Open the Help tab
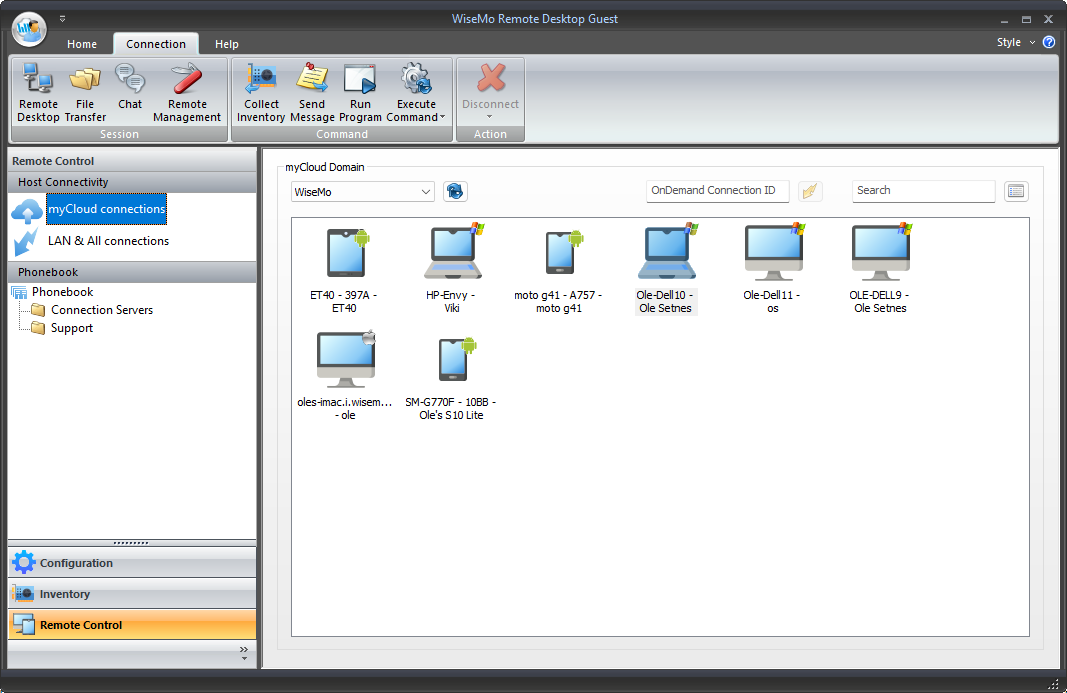Viewport: 1067px width, 693px height. click(226, 43)
